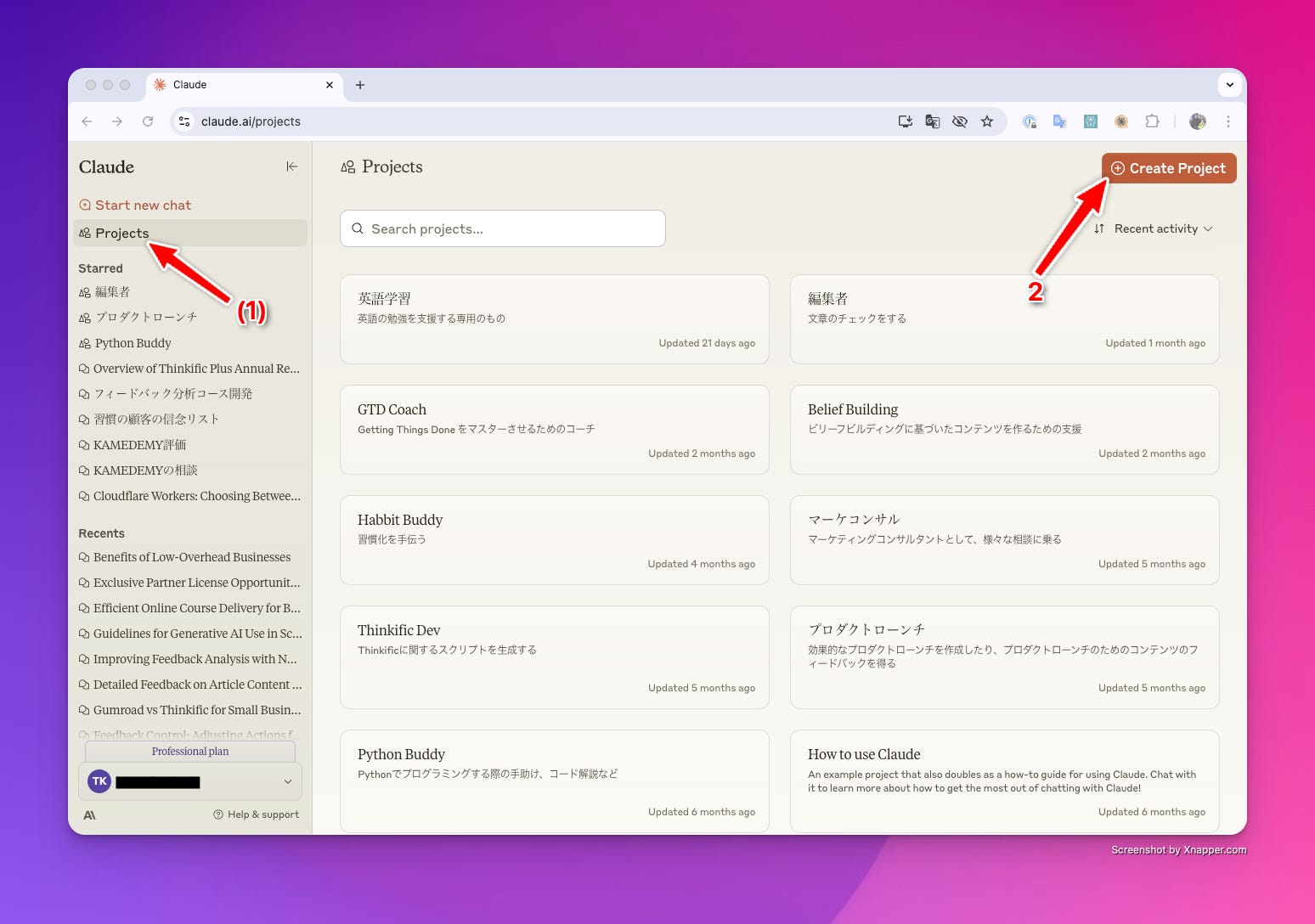This screenshot has height=924, width=1315.
Task: Click the Starred section label
Action: (100, 268)
